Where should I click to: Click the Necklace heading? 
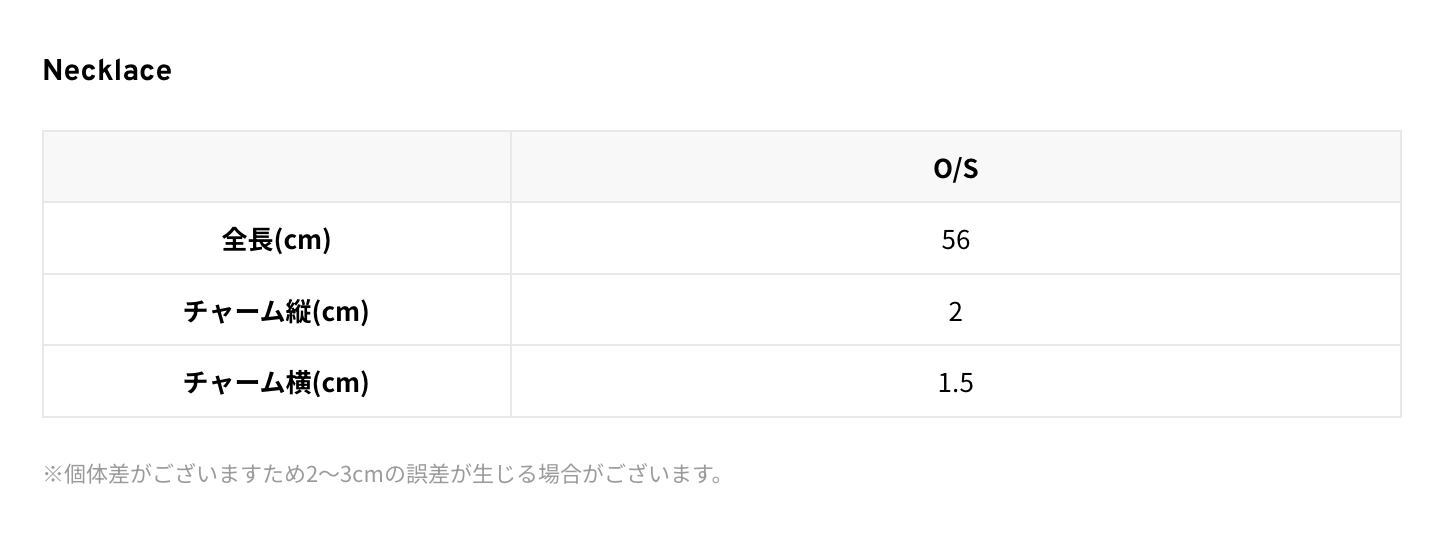107,70
